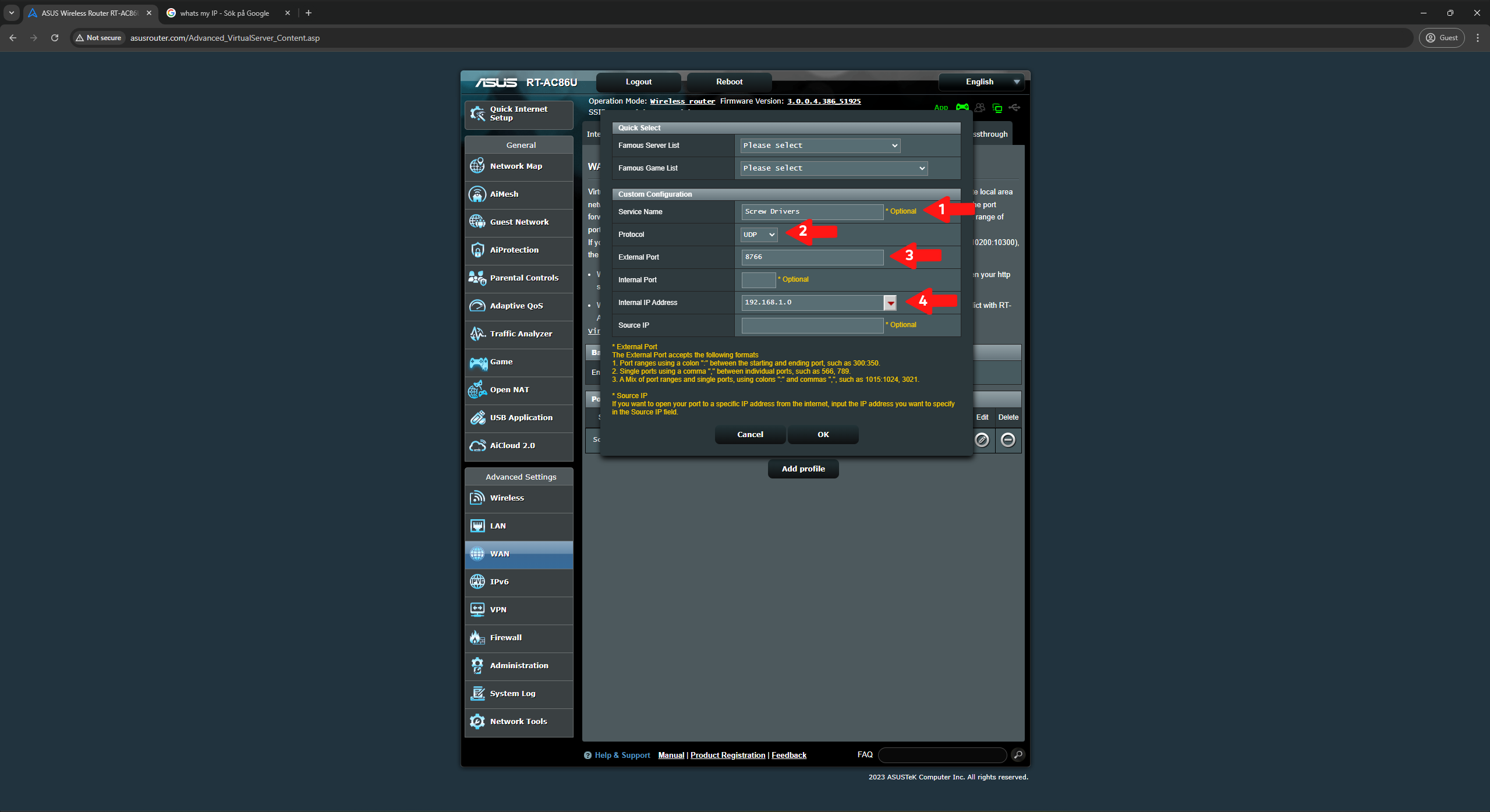
Task: Open USB Application icon
Action: tap(477, 417)
